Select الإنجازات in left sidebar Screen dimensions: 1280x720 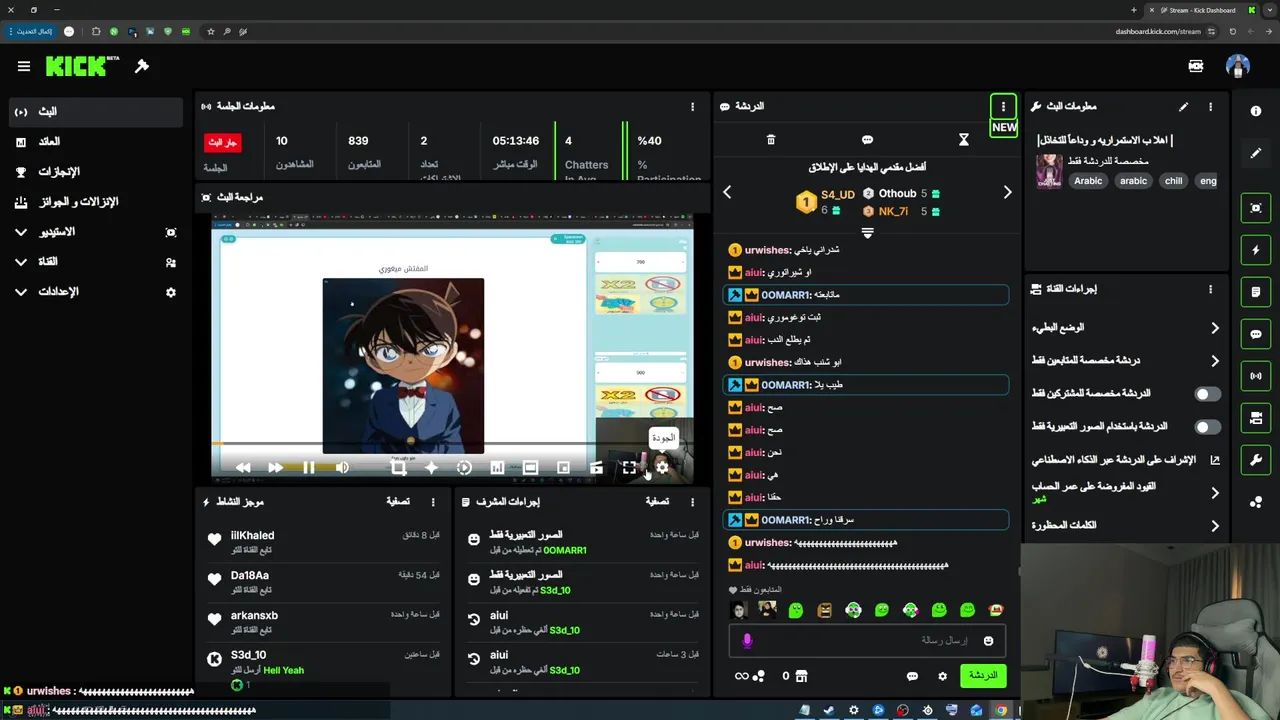(x=96, y=172)
